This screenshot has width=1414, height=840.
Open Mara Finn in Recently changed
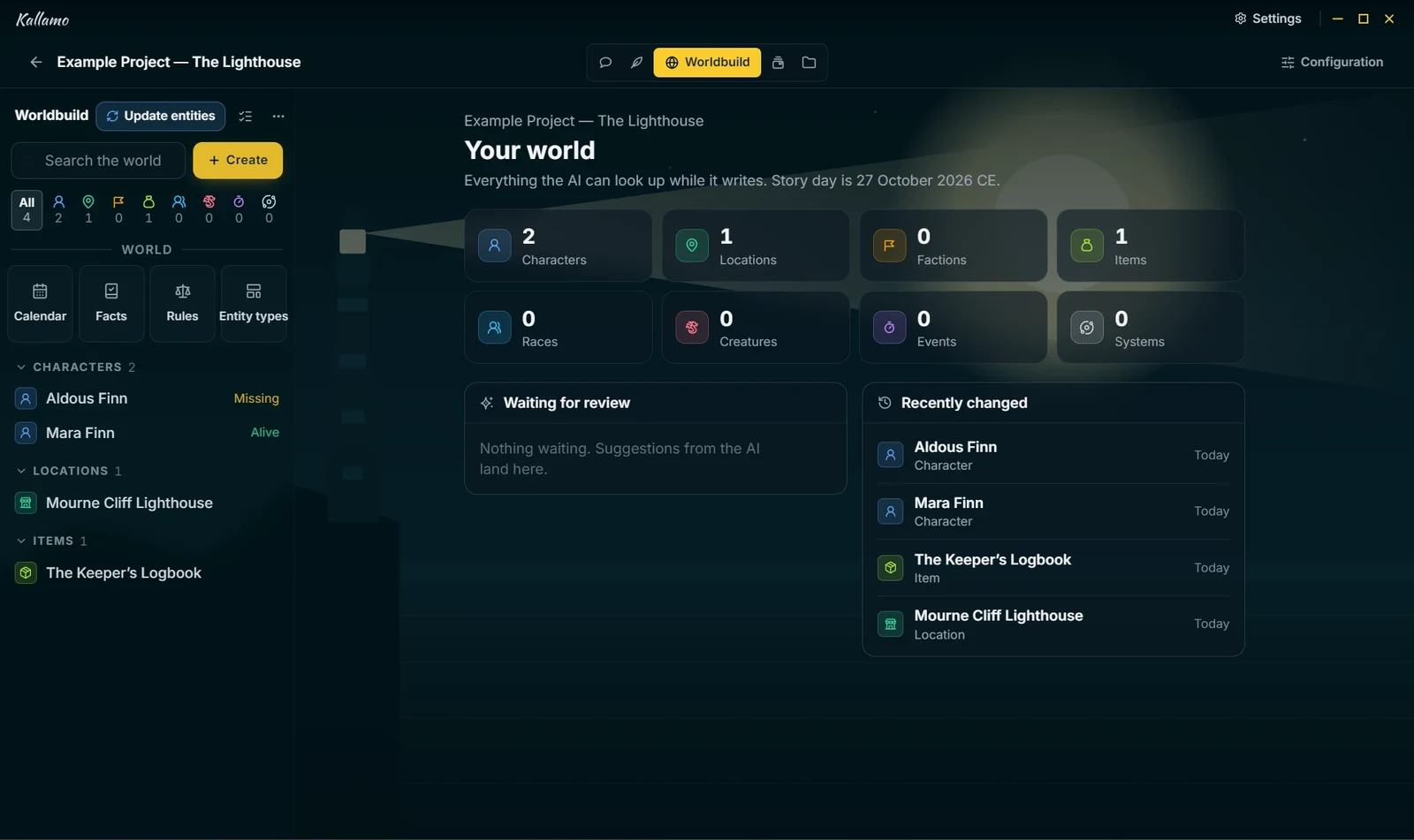pos(1053,511)
